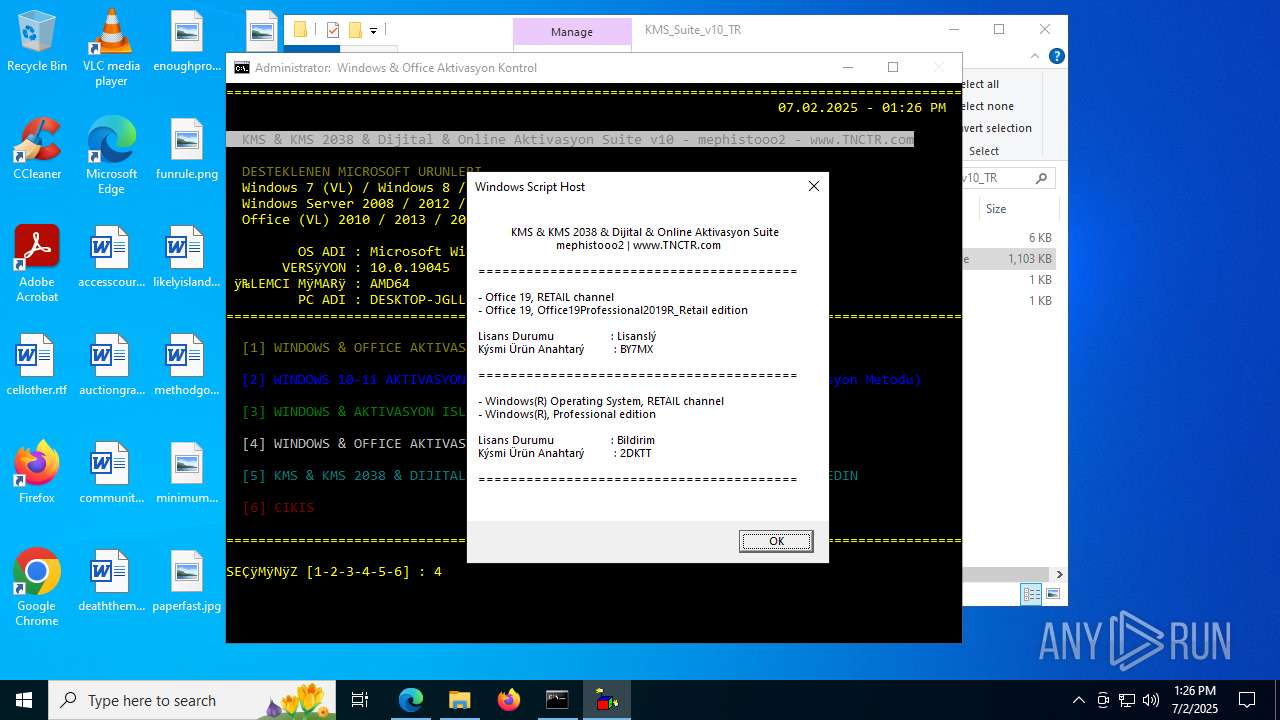Maximize the Aktivasyon Kontrol console window

click(893, 68)
